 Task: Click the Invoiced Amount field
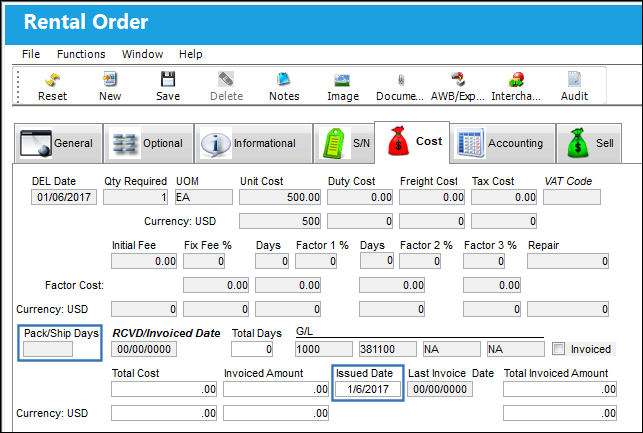pos(276,389)
